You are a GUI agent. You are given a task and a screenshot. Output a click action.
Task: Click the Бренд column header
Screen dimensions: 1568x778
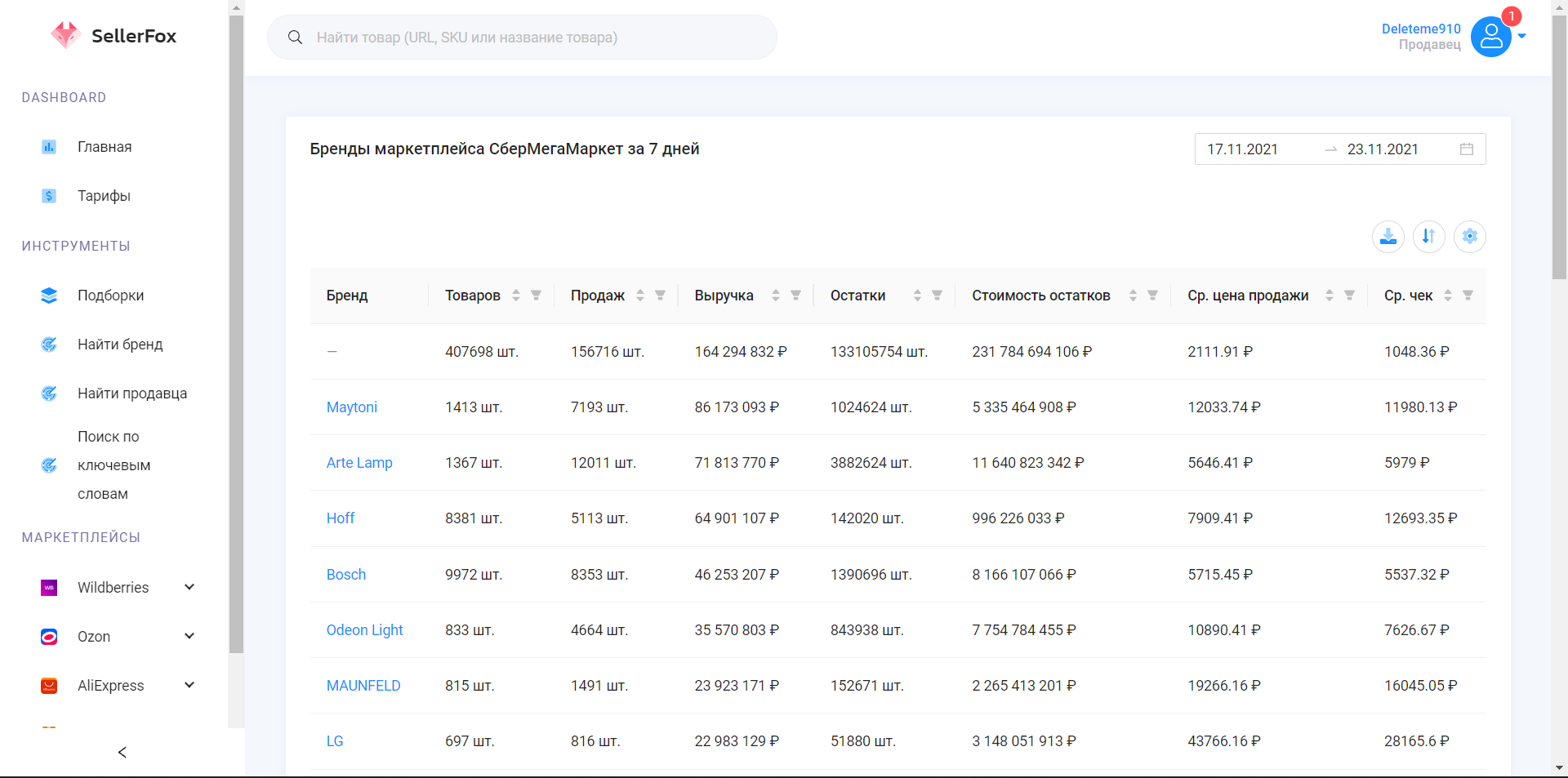(347, 296)
